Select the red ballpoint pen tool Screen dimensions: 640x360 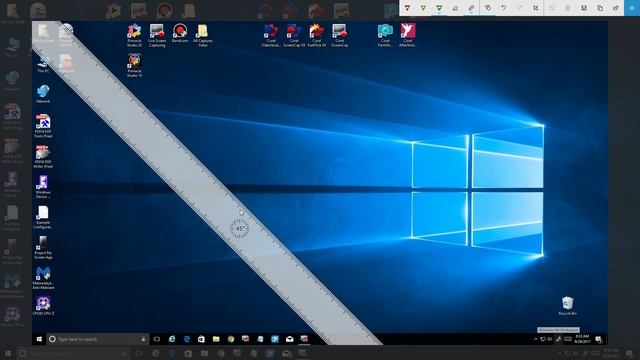coord(407,8)
